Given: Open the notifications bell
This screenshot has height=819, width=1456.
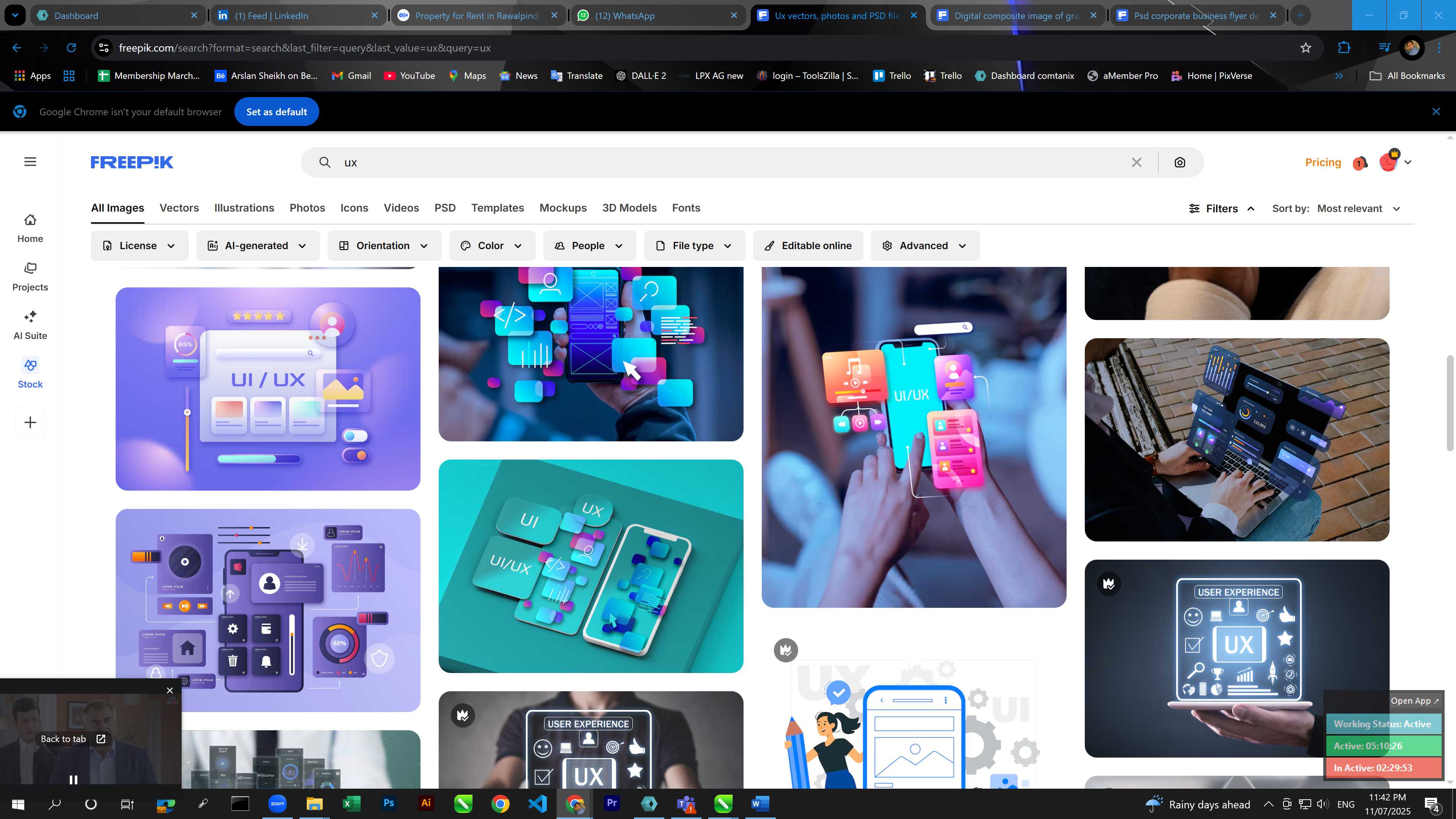Looking at the screenshot, I should coord(1360,163).
